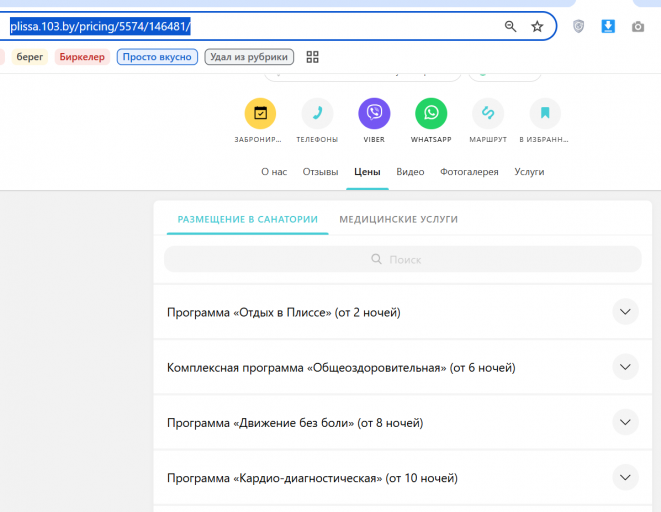This screenshot has width=661, height=512.
Task: Open the Отзывы section
Action: pyautogui.click(x=320, y=172)
